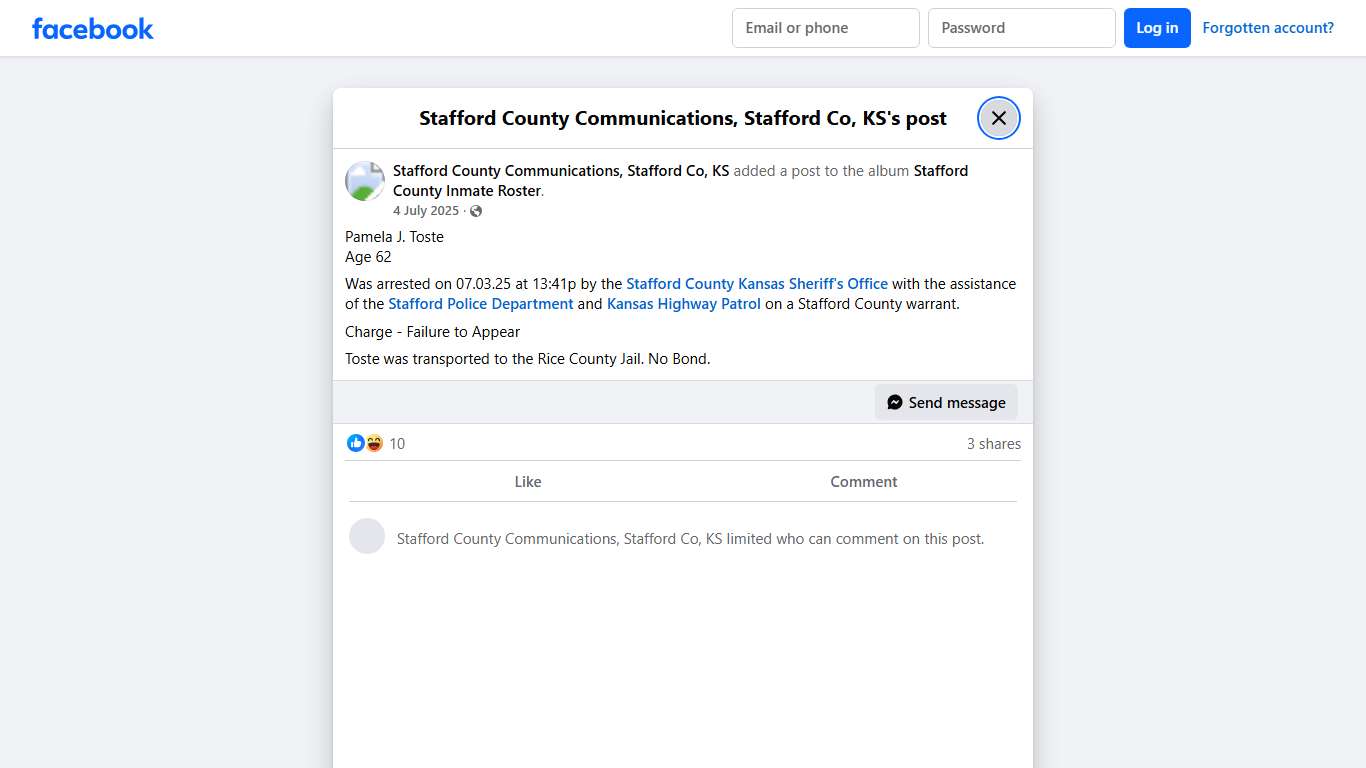Focus the Password field
1366x768 pixels.
pyautogui.click(x=1021, y=28)
